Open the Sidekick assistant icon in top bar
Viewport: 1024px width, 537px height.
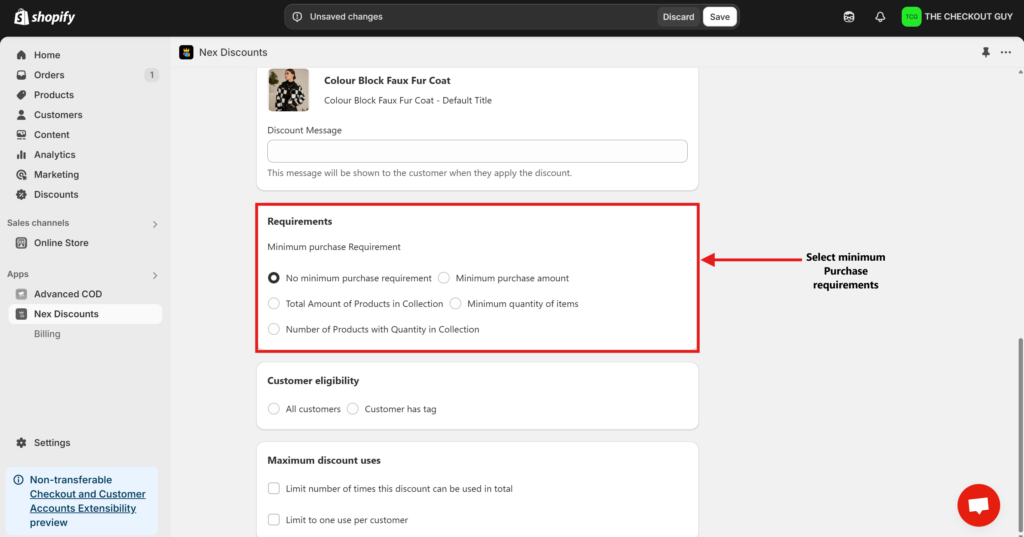(849, 17)
